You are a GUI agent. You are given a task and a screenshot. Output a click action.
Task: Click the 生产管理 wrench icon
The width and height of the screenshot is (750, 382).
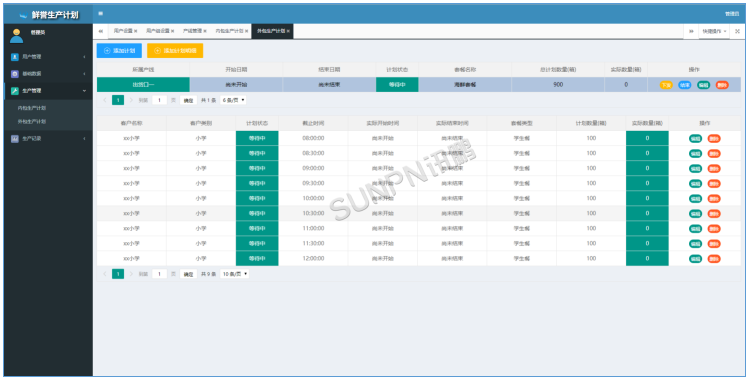(15, 91)
